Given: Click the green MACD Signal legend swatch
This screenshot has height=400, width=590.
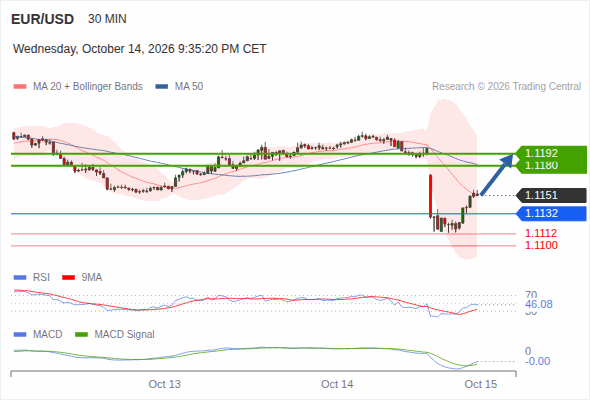Looking at the screenshot, I should click(x=82, y=335).
